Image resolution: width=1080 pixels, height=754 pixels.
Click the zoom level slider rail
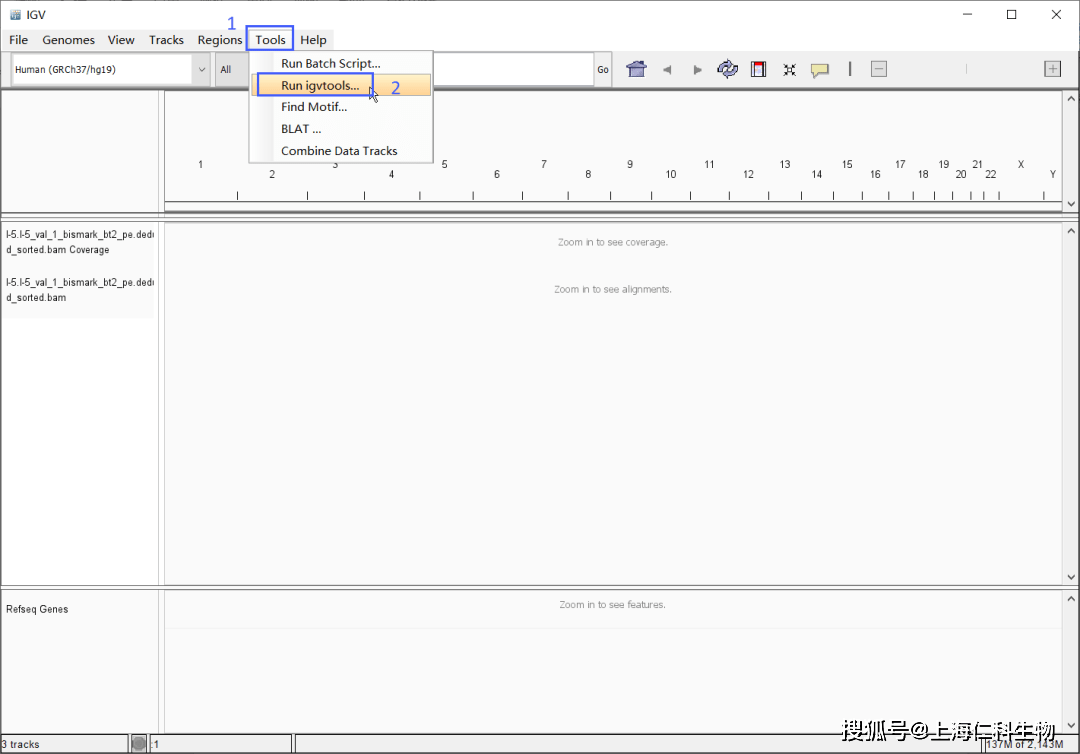(x=966, y=69)
